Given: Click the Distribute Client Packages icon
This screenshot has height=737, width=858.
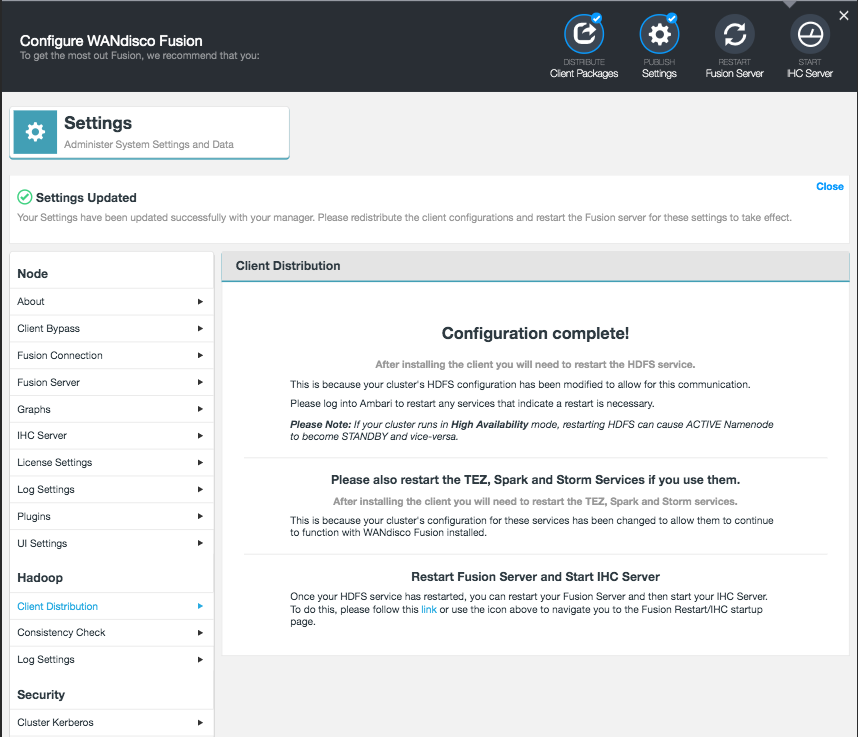Looking at the screenshot, I should tap(584, 34).
